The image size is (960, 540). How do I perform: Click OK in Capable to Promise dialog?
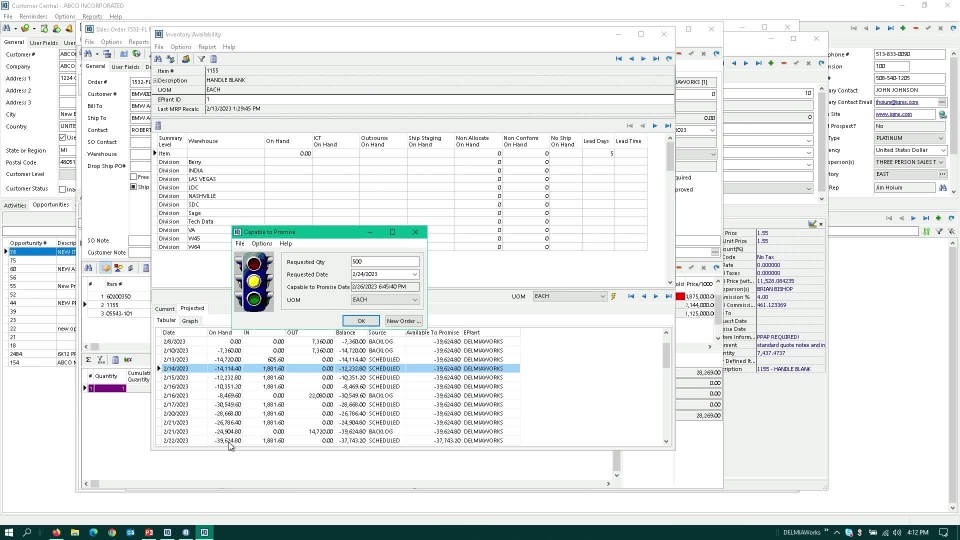tap(361, 321)
